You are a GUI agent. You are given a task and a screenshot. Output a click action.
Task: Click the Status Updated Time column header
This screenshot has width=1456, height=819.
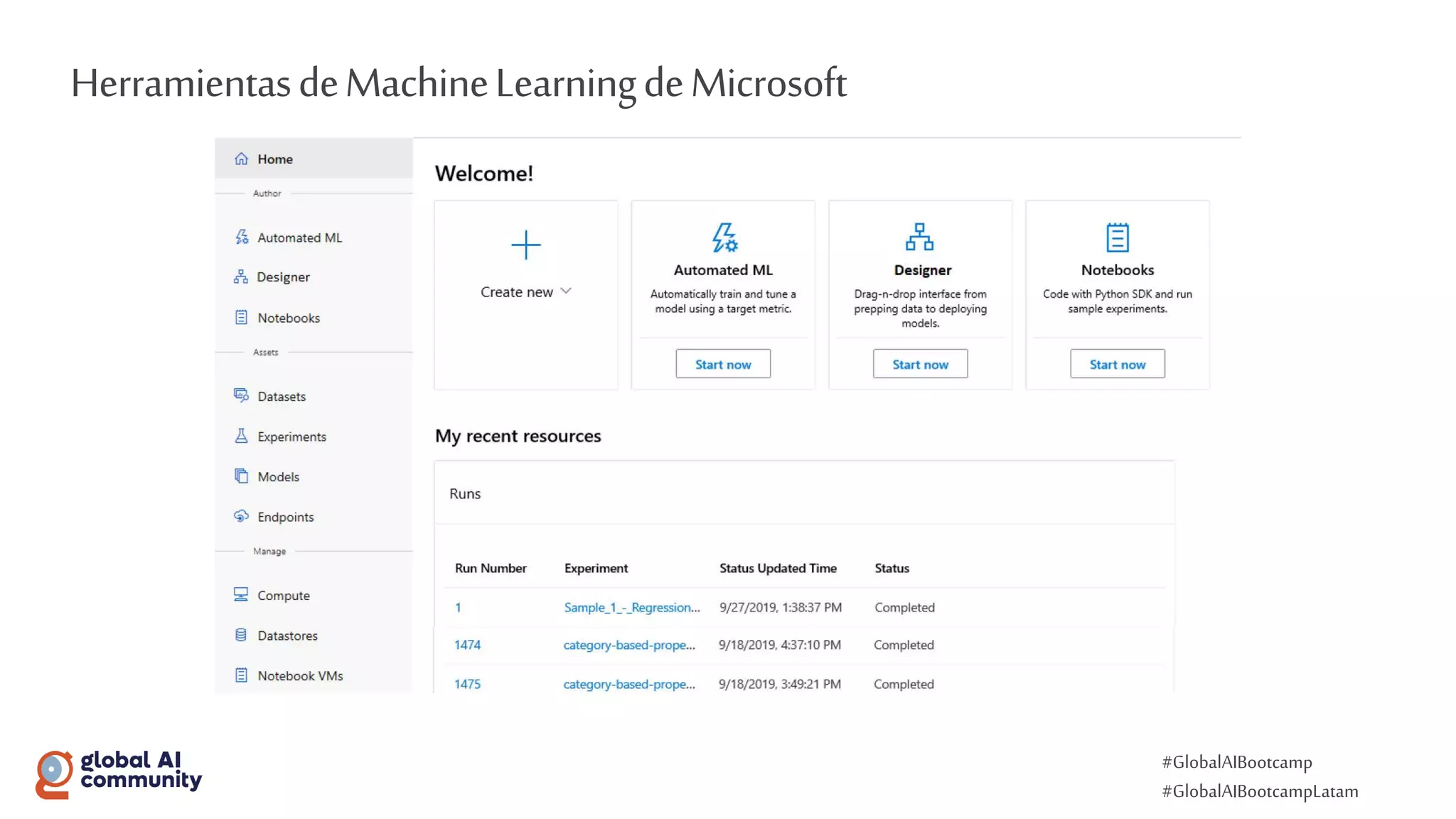(x=778, y=568)
